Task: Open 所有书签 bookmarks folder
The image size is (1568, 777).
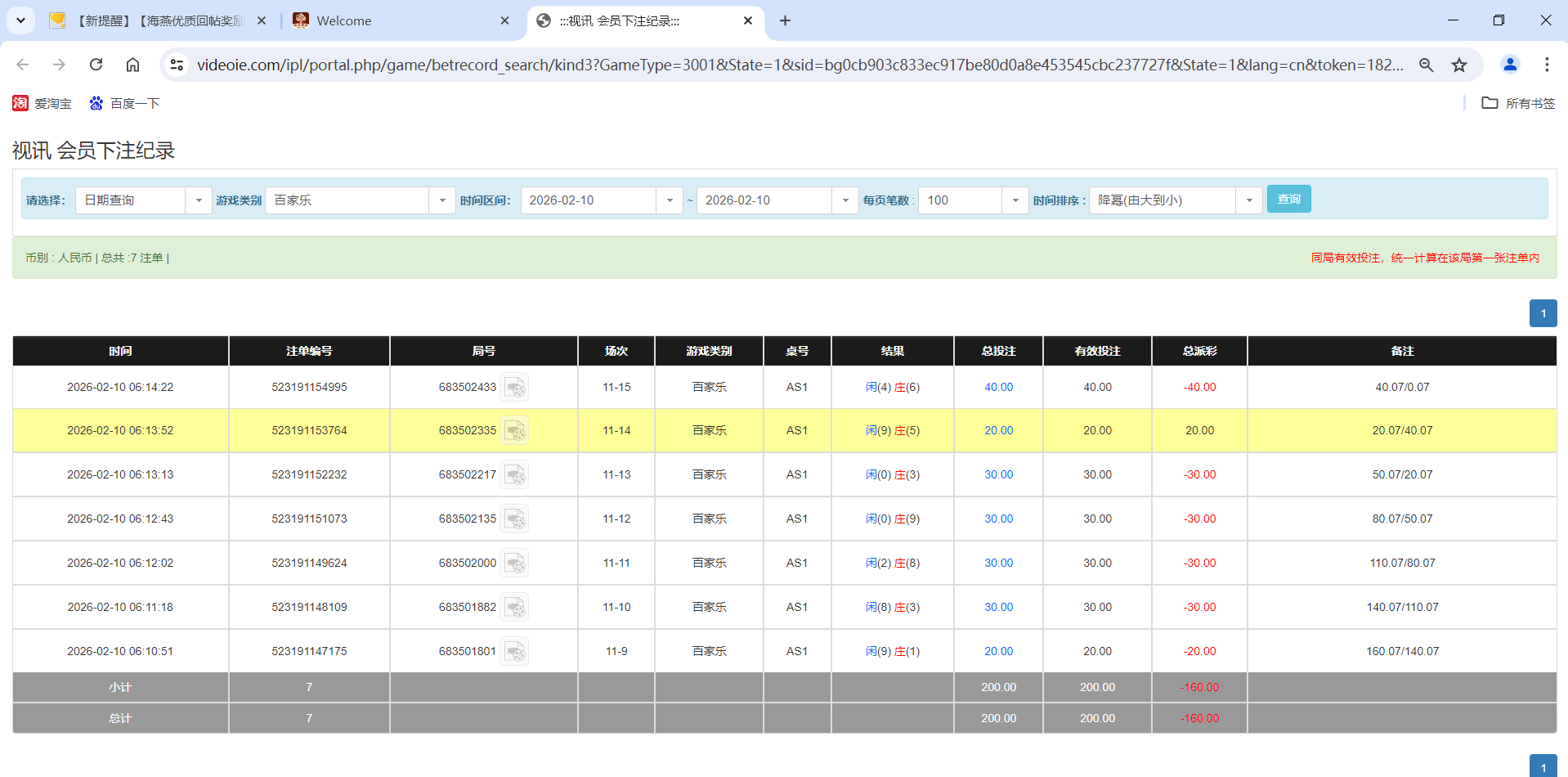Action: click(1491, 103)
